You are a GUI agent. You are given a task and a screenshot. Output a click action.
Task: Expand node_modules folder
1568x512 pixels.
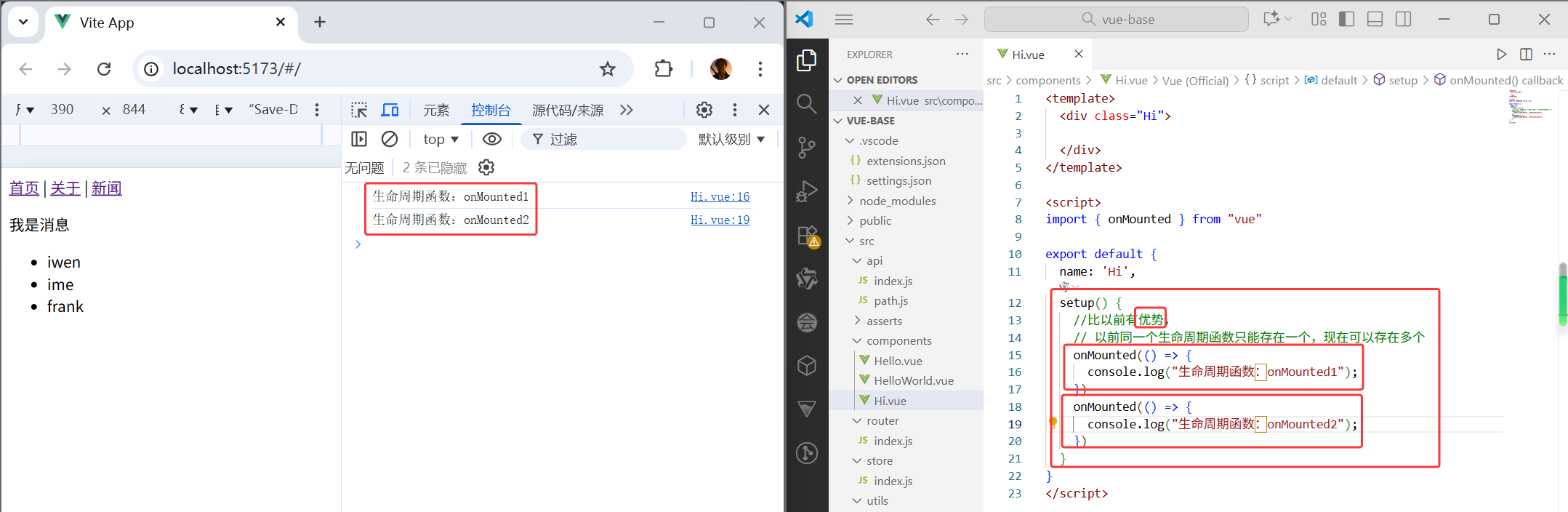coord(898,201)
